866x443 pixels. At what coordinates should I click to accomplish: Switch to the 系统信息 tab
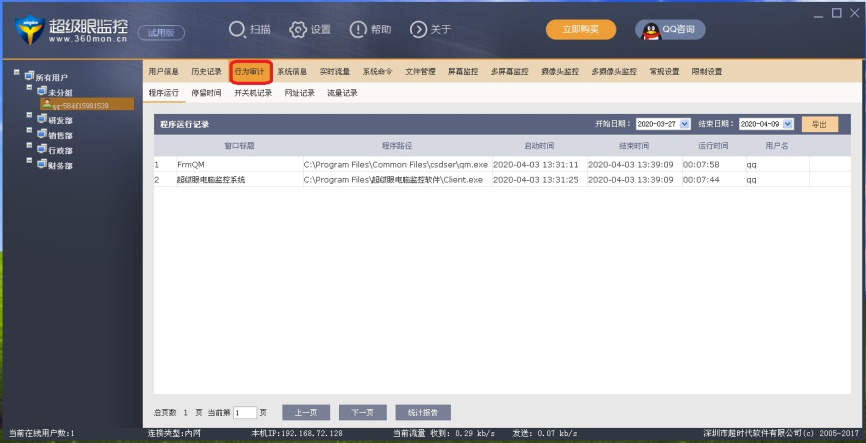(292, 71)
